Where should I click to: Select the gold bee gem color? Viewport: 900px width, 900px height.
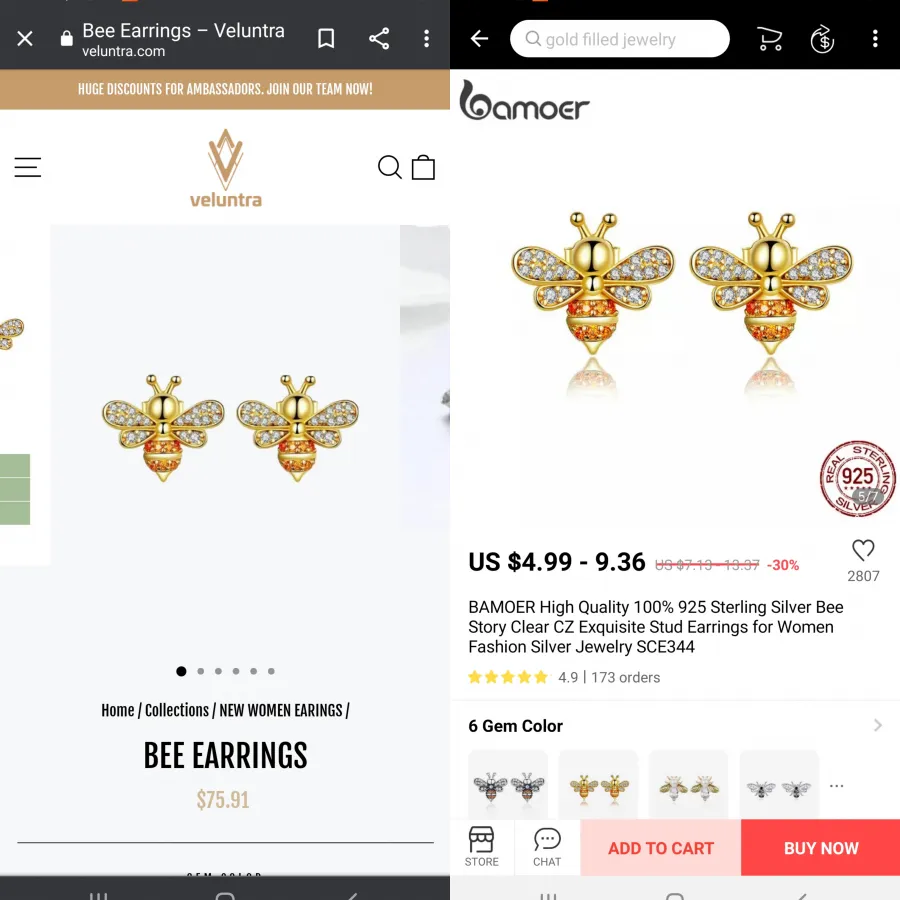click(598, 786)
